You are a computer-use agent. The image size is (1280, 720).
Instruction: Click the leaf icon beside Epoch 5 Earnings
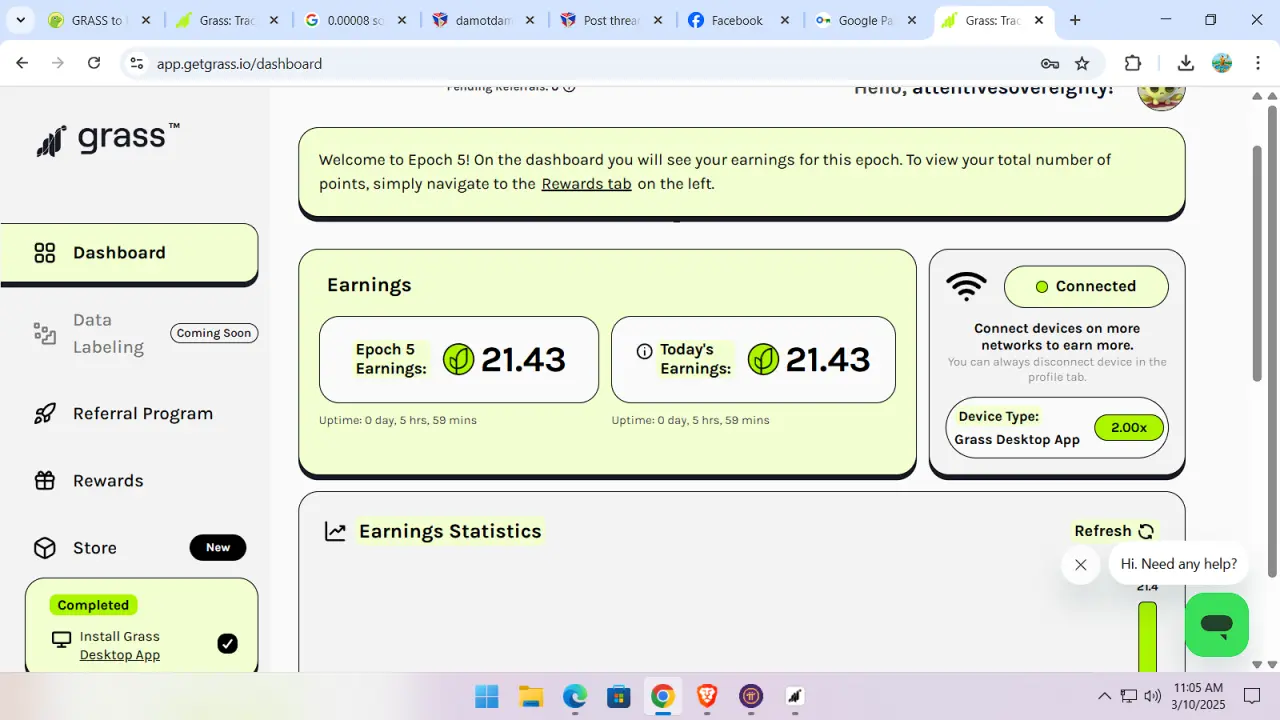point(459,359)
